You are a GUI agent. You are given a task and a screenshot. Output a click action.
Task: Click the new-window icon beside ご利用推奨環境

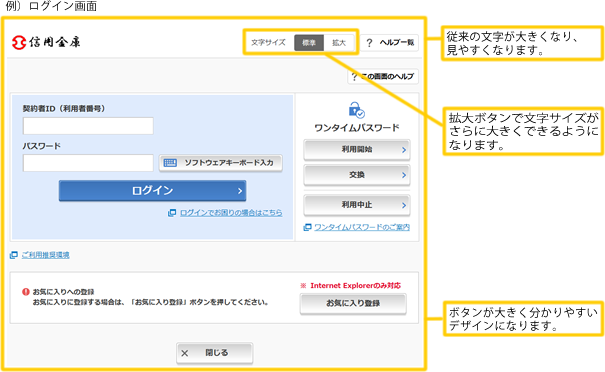[x=14, y=255]
